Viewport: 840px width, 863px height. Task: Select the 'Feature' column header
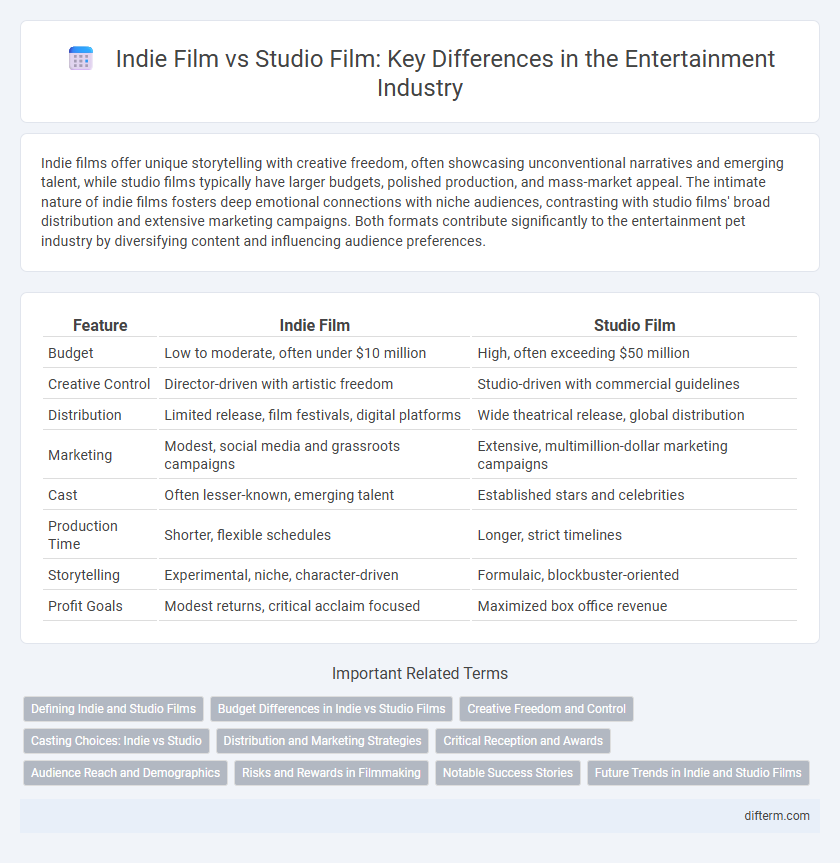100,325
